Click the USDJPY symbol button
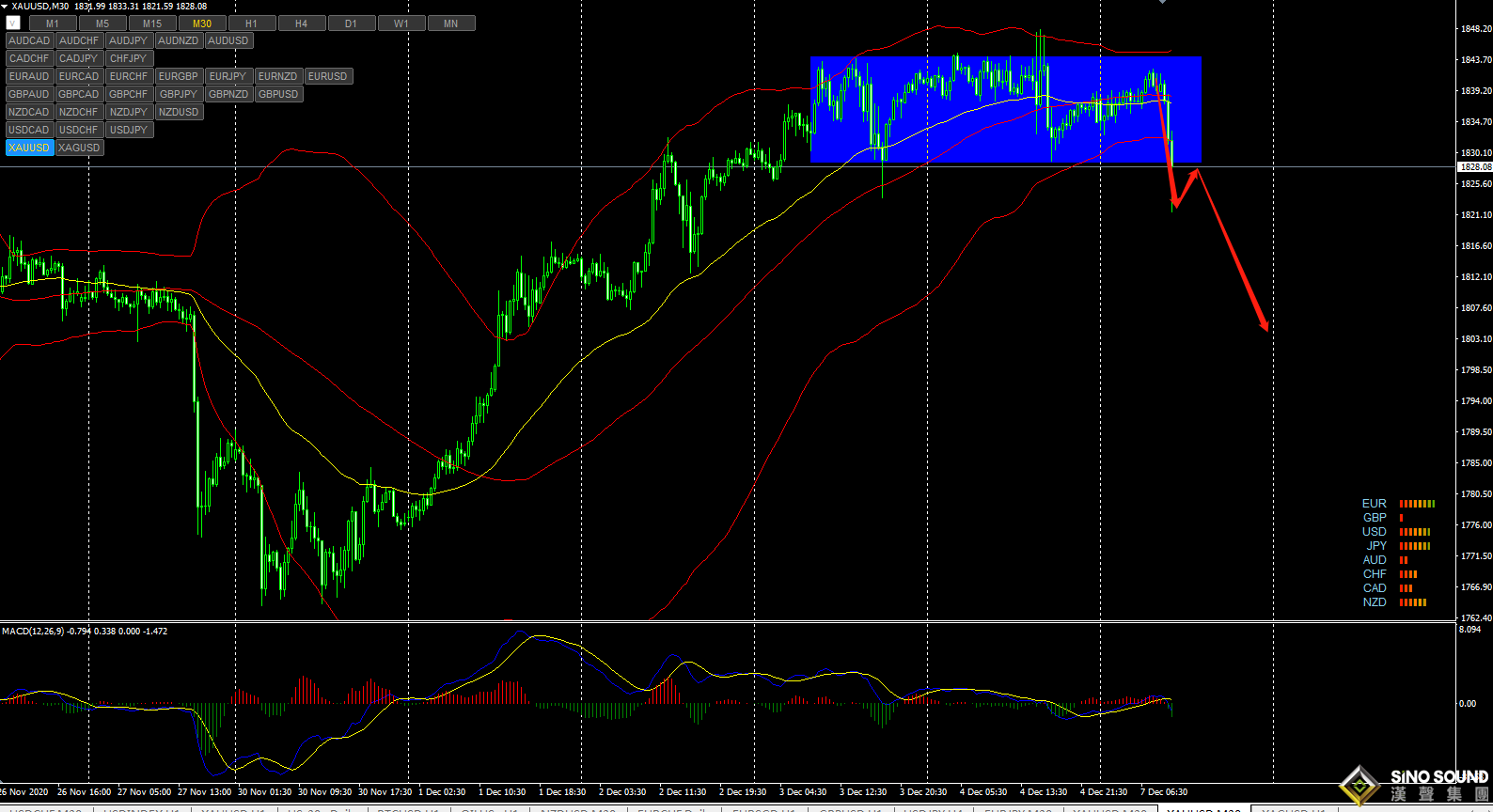The image size is (1493, 812). tap(128, 130)
